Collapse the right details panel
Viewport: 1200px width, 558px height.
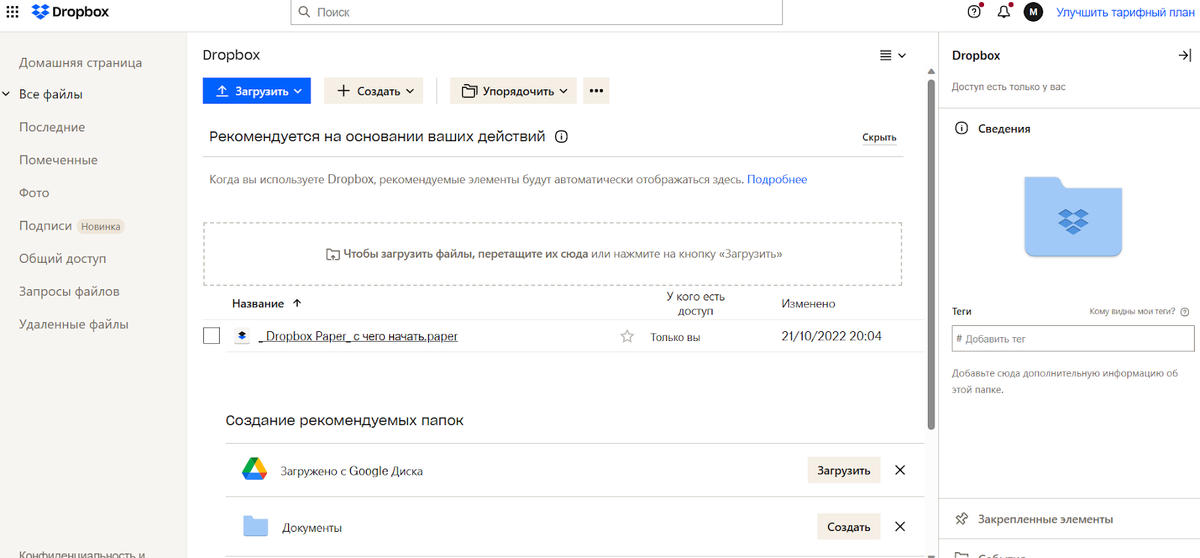(1184, 56)
